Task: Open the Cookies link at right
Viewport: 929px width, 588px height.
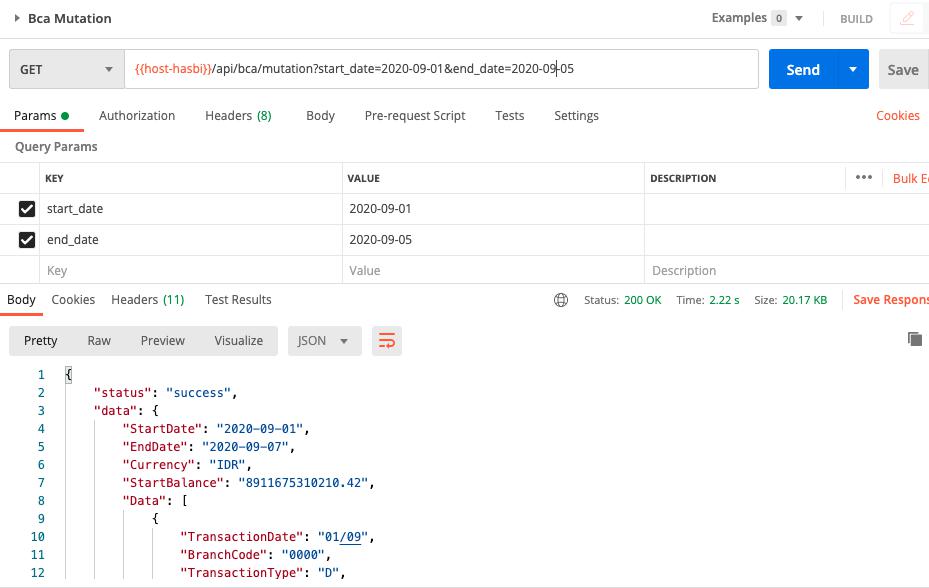Action: point(898,116)
